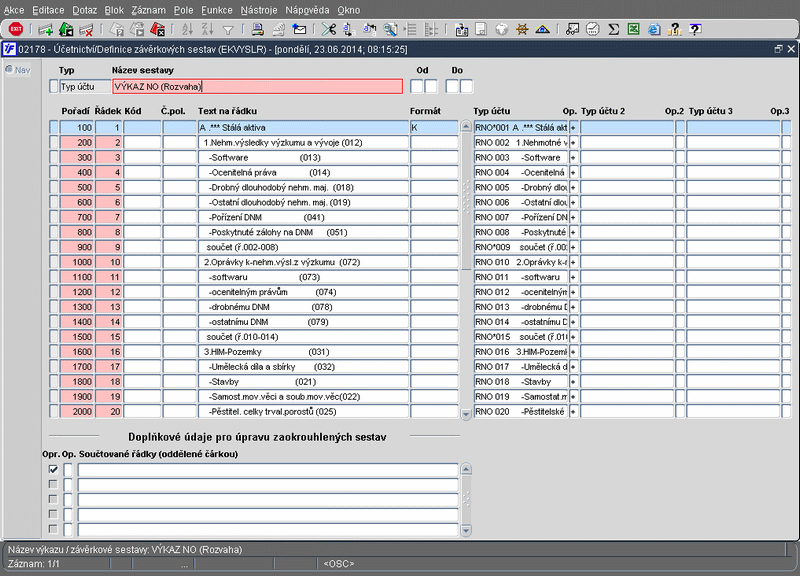Click the green Excel export icon

coord(634,30)
